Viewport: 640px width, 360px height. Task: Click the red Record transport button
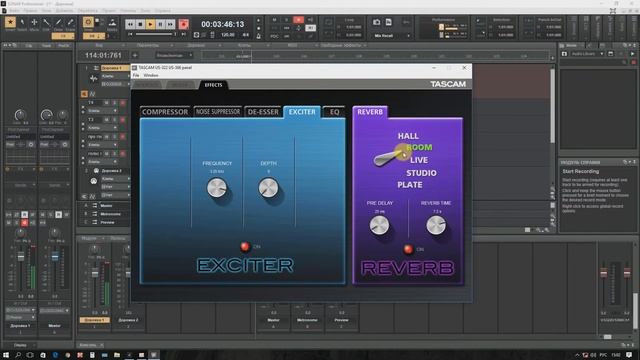tap(184, 24)
